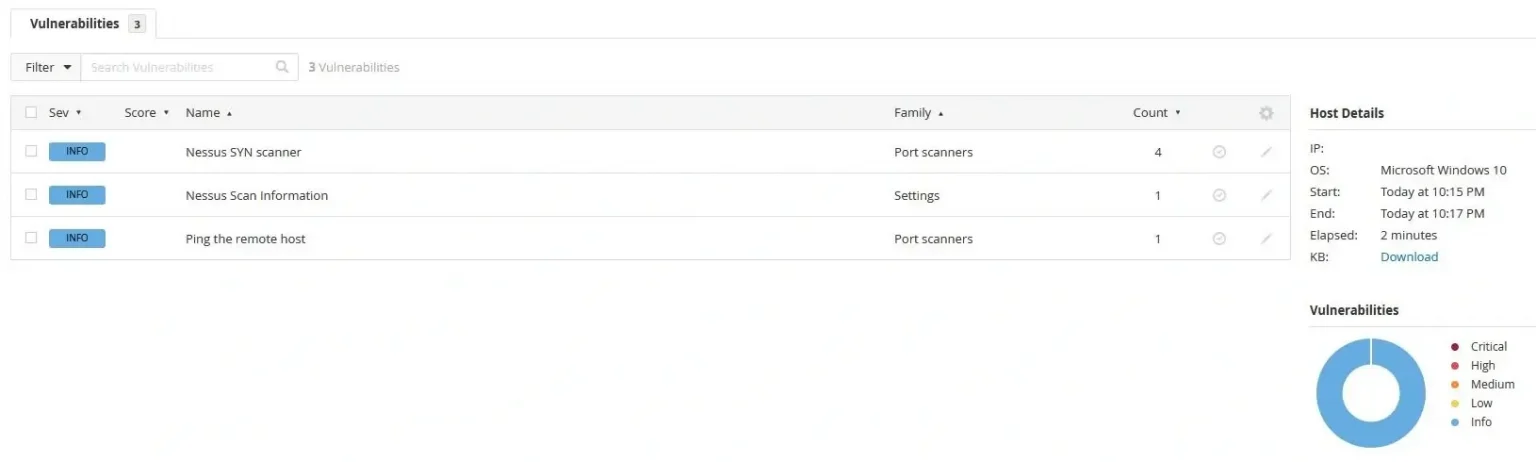Click the checkmark icon for Ping the remote host

point(1219,239)
